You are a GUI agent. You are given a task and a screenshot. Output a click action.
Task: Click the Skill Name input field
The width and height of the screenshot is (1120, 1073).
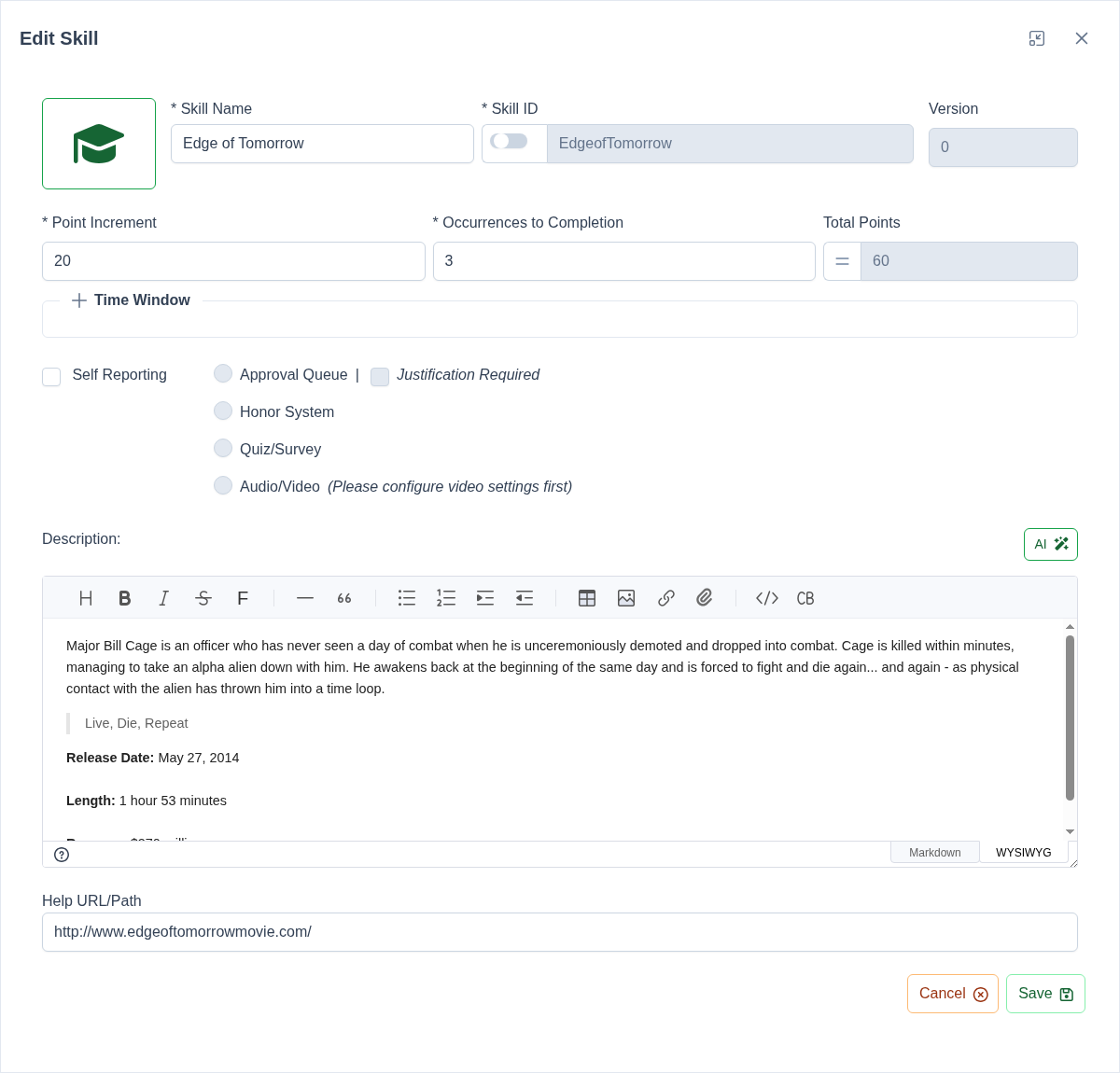(322, 144)
